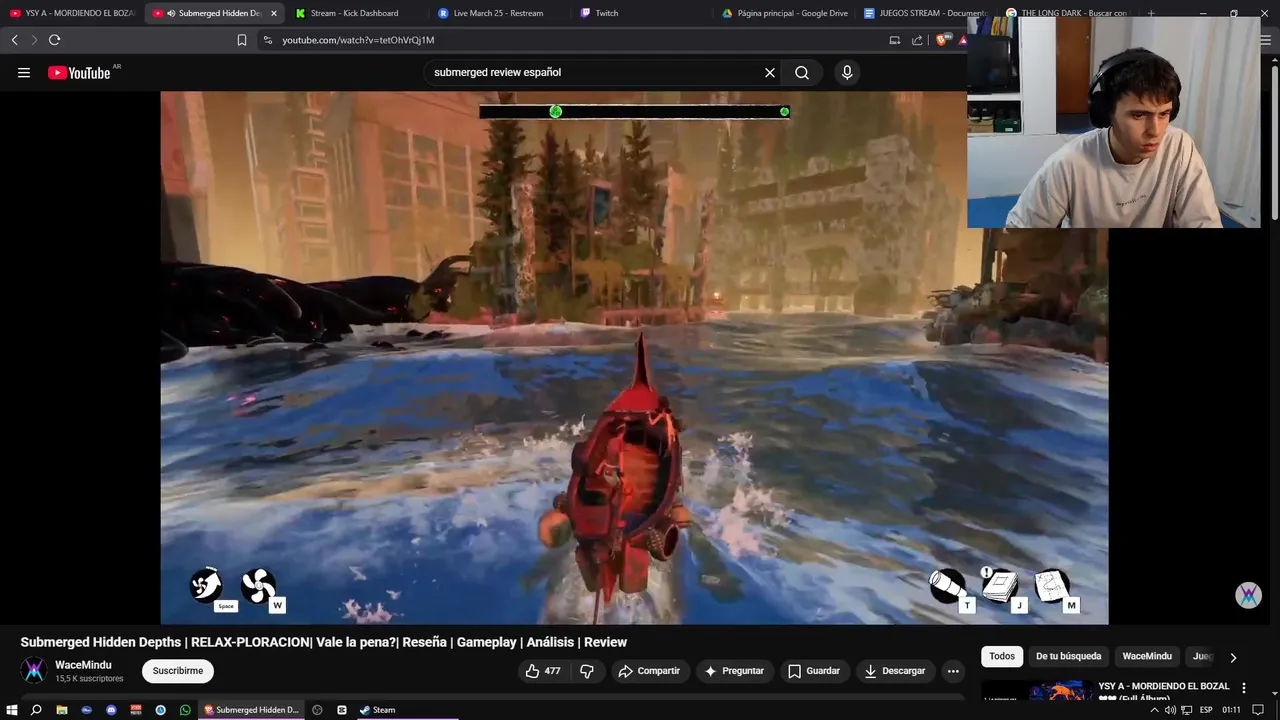Switch to YSY A - MORDIENDO EL BOZAL tab

pos(72,13)
